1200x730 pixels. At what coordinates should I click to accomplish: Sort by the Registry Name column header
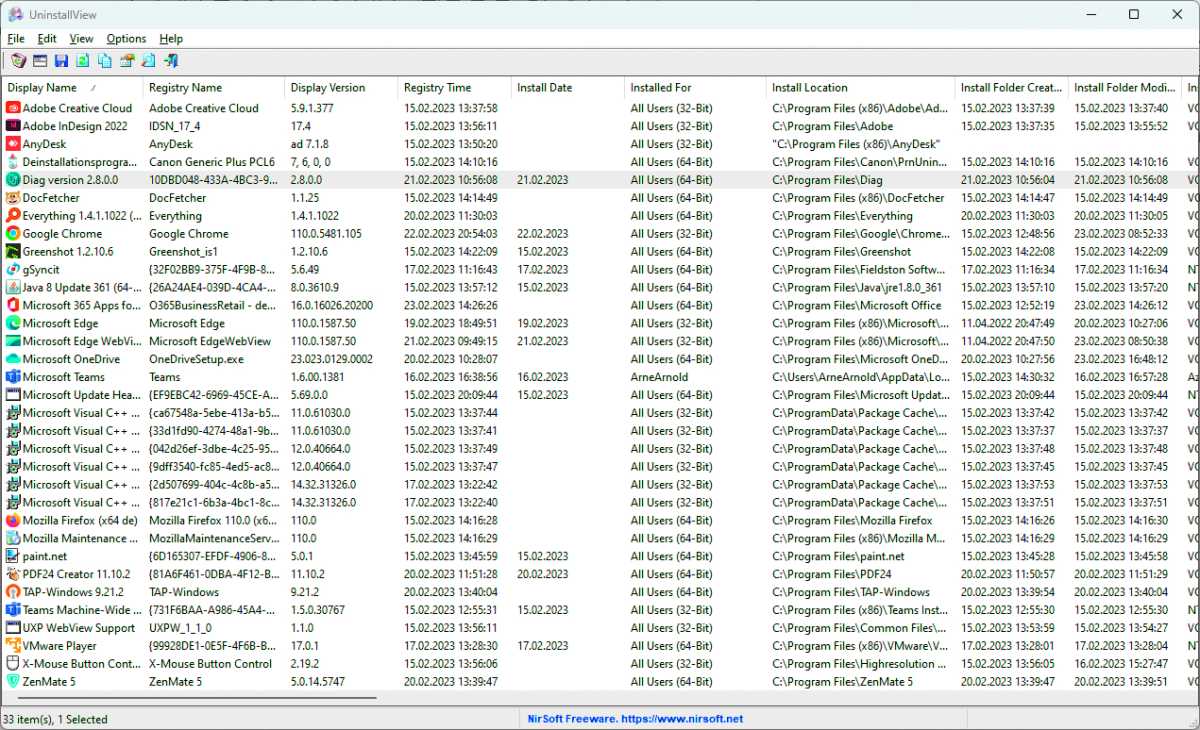(x=214, y=88)
